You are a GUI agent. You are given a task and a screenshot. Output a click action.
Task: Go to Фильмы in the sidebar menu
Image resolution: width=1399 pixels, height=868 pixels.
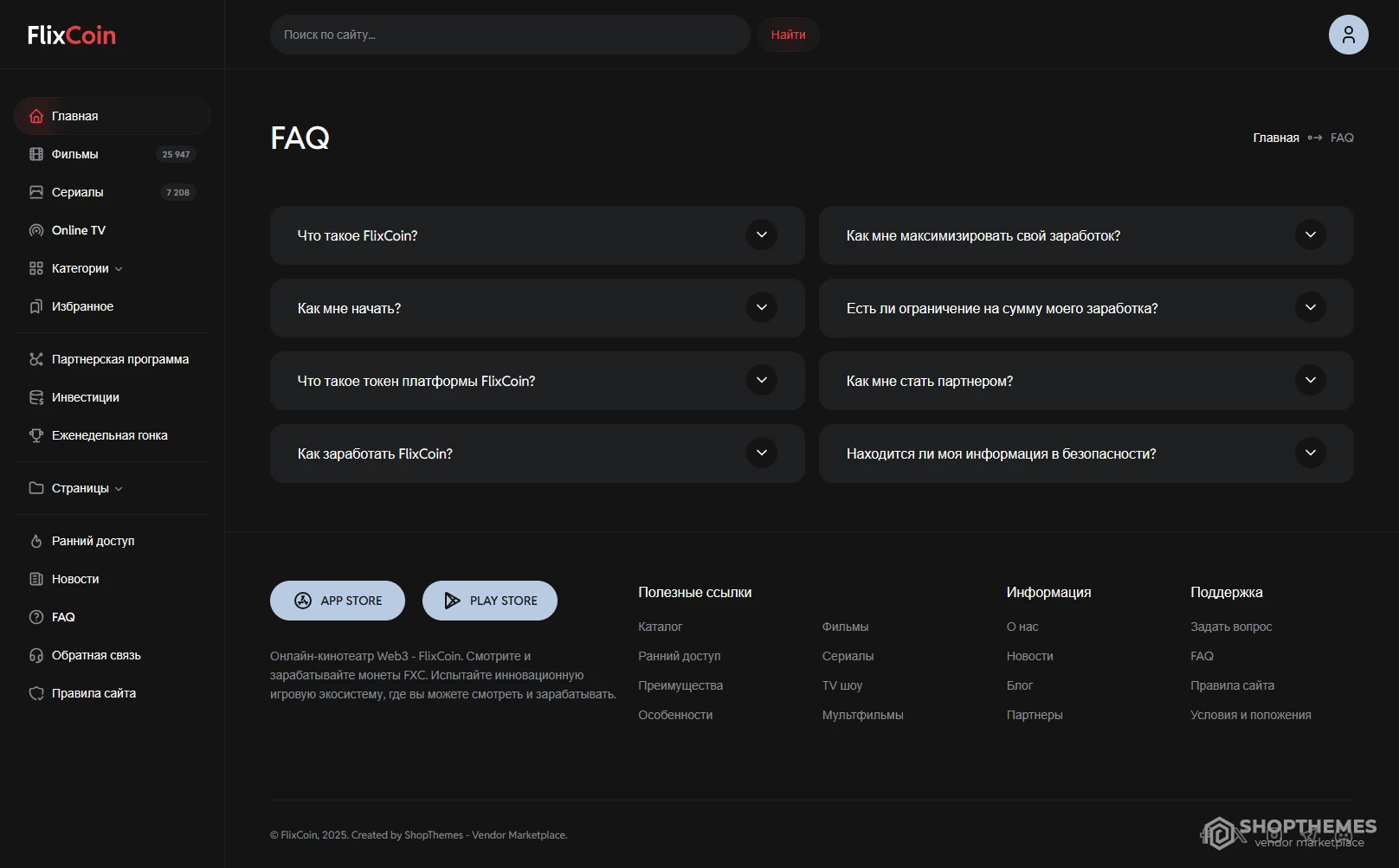(75, 154)
